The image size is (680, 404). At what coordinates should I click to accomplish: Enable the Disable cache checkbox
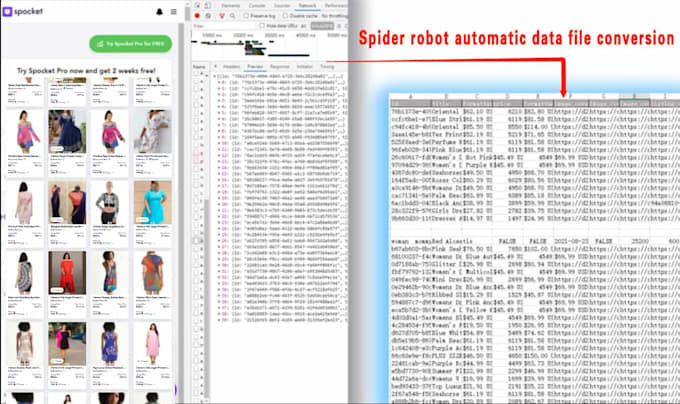[x=285, y=16]
